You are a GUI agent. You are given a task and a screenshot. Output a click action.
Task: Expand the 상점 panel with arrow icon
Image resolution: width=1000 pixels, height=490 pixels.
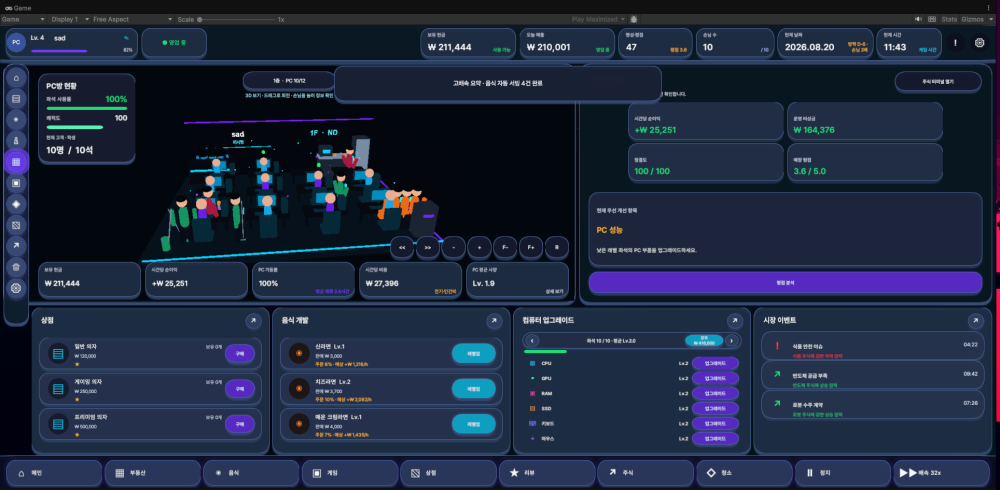[253, 321]
